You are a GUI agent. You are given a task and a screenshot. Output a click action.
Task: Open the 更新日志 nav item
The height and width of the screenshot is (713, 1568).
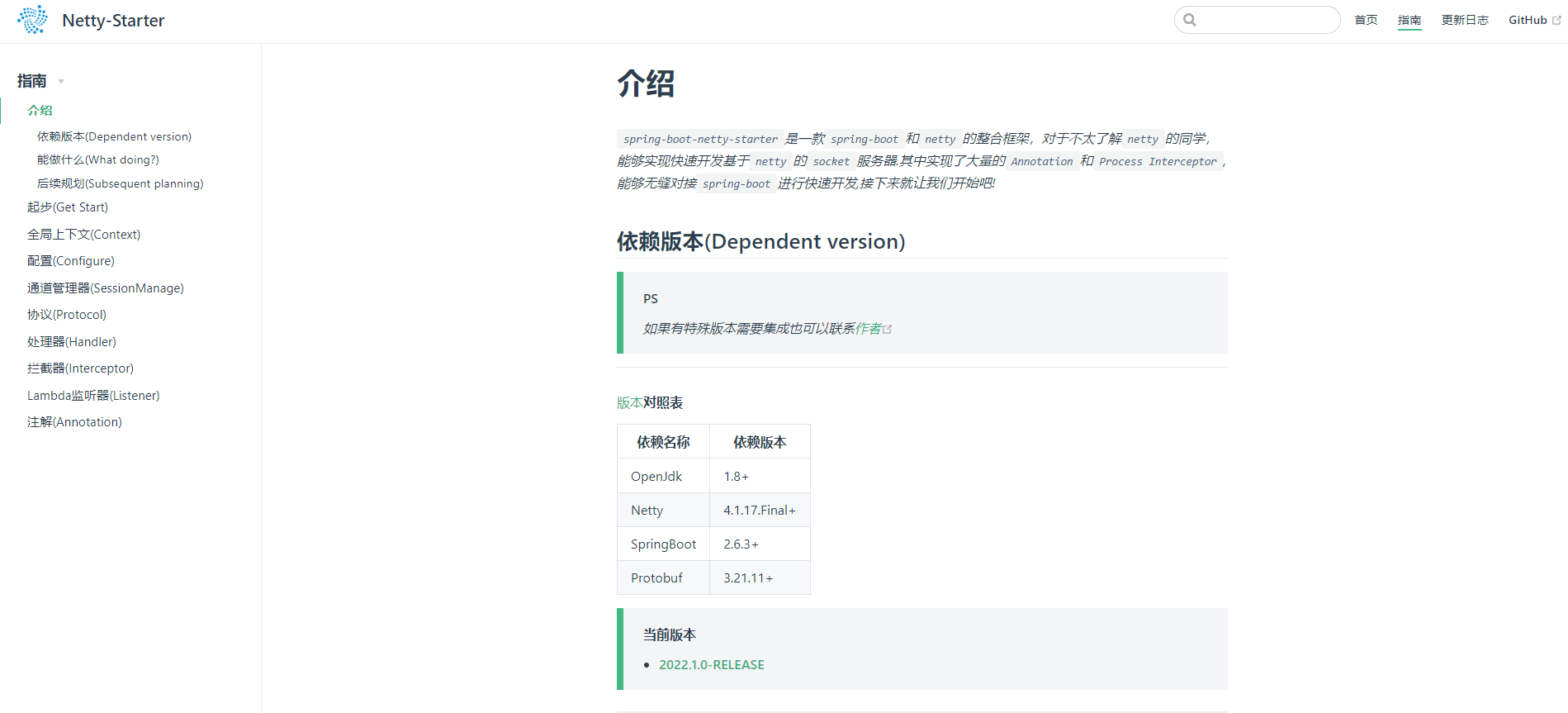click(x=1465, y=20)
